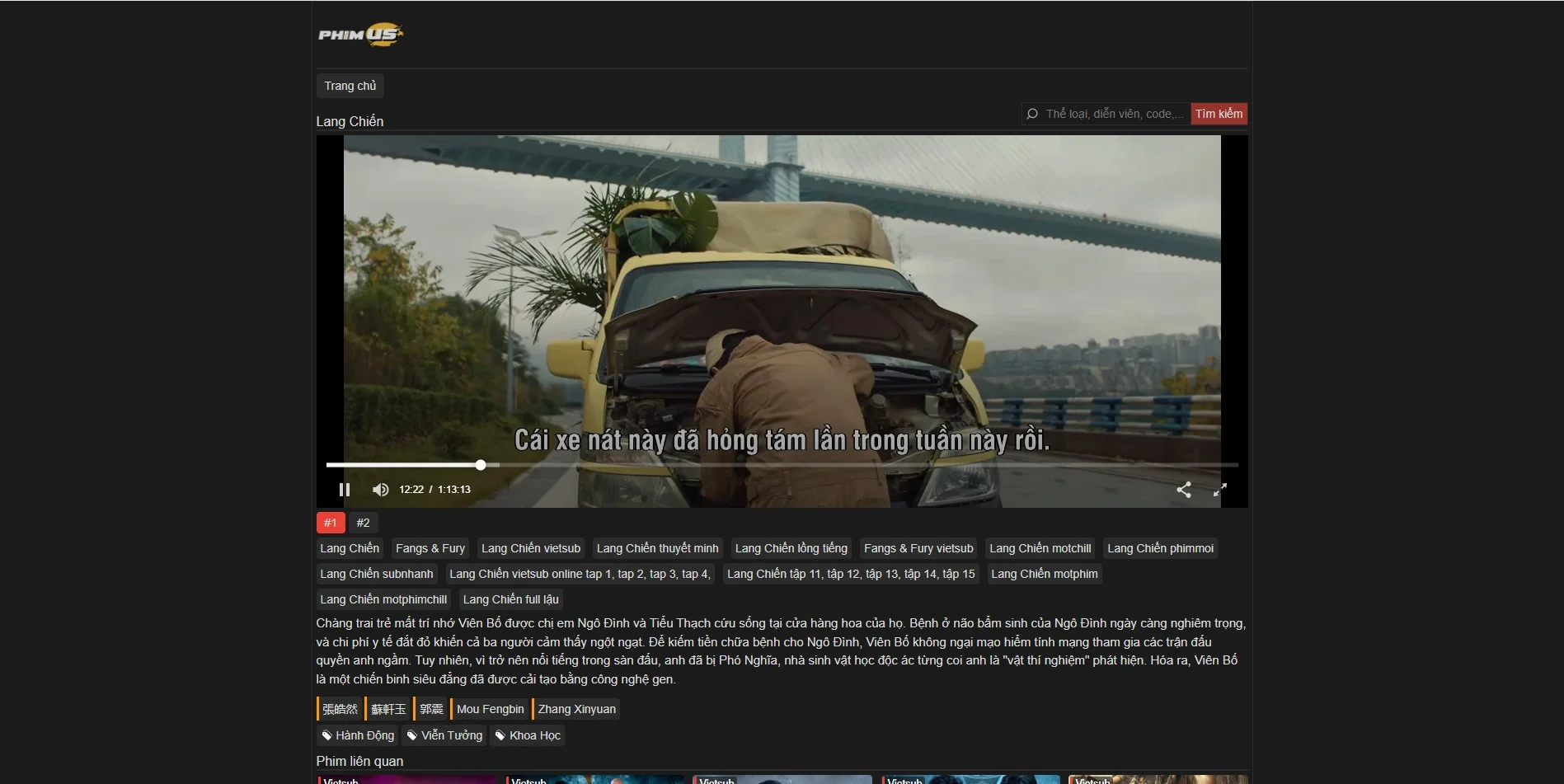Open the Fangs & Fury link
This screenshot has width=1564, height=784.
tap(430, 547)
